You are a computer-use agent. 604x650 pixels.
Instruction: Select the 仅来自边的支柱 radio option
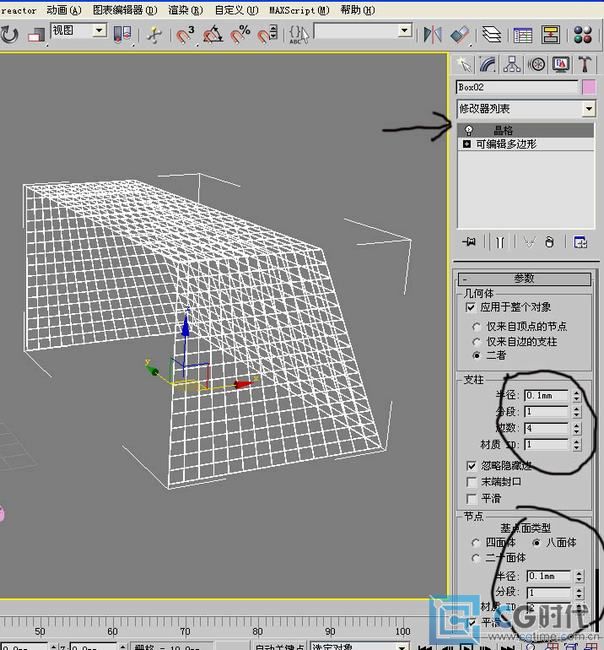pyautogui.click(x=476, y=342)
